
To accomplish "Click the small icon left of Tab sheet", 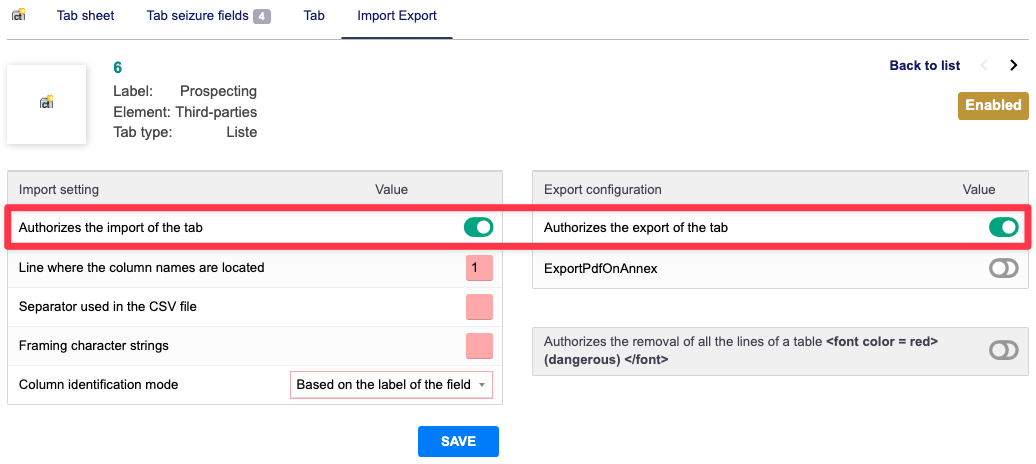I will coord(18,16).
